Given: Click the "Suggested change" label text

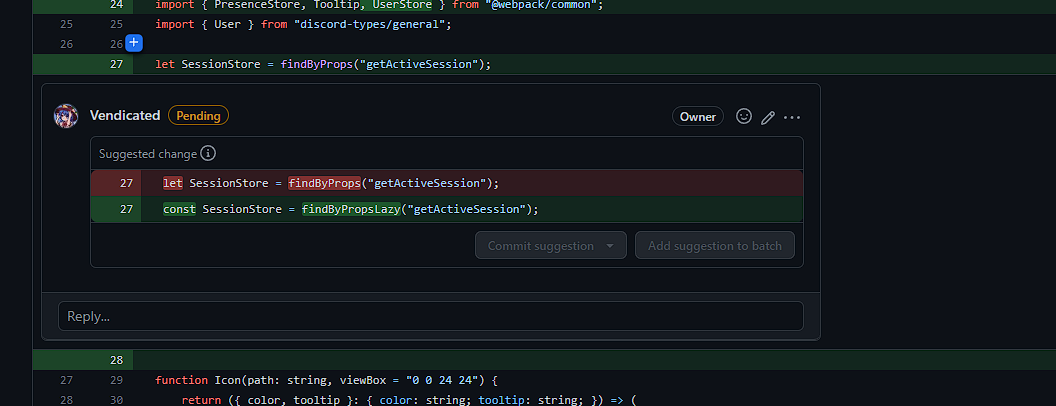Looking at the screenshot, I should tap(148, 154).
